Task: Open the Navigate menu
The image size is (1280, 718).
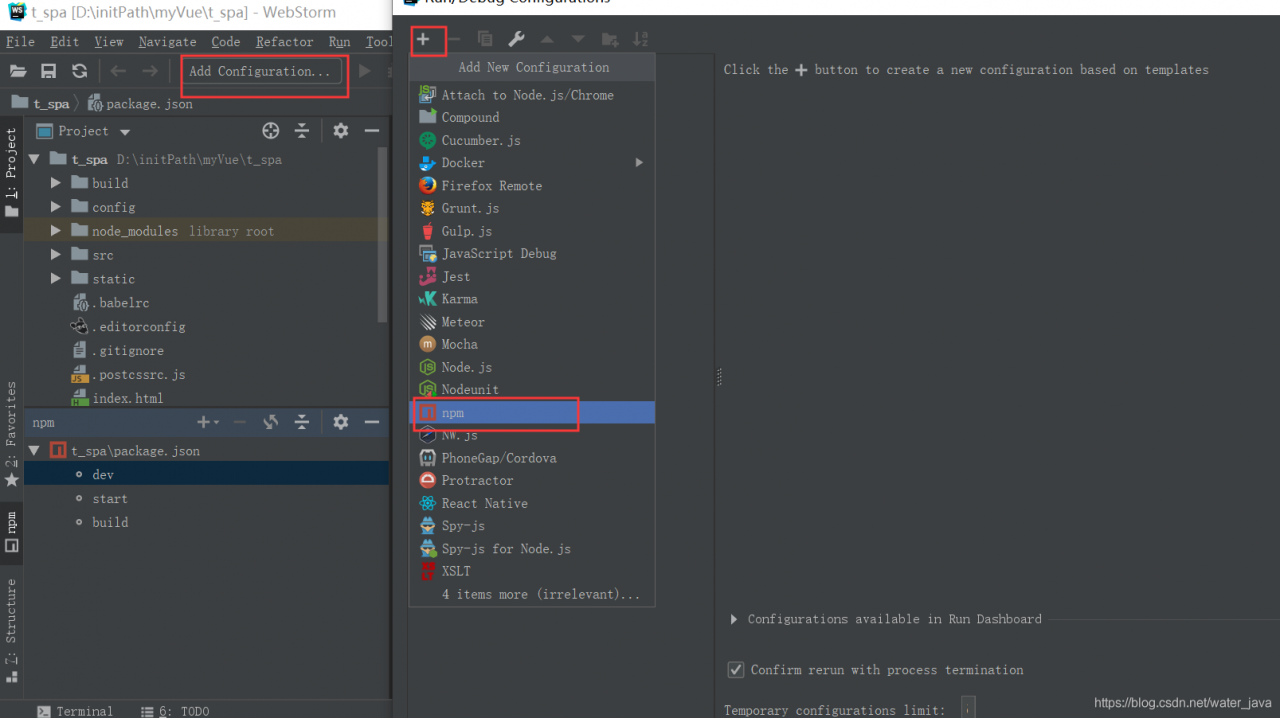Action: coord(167,41)
